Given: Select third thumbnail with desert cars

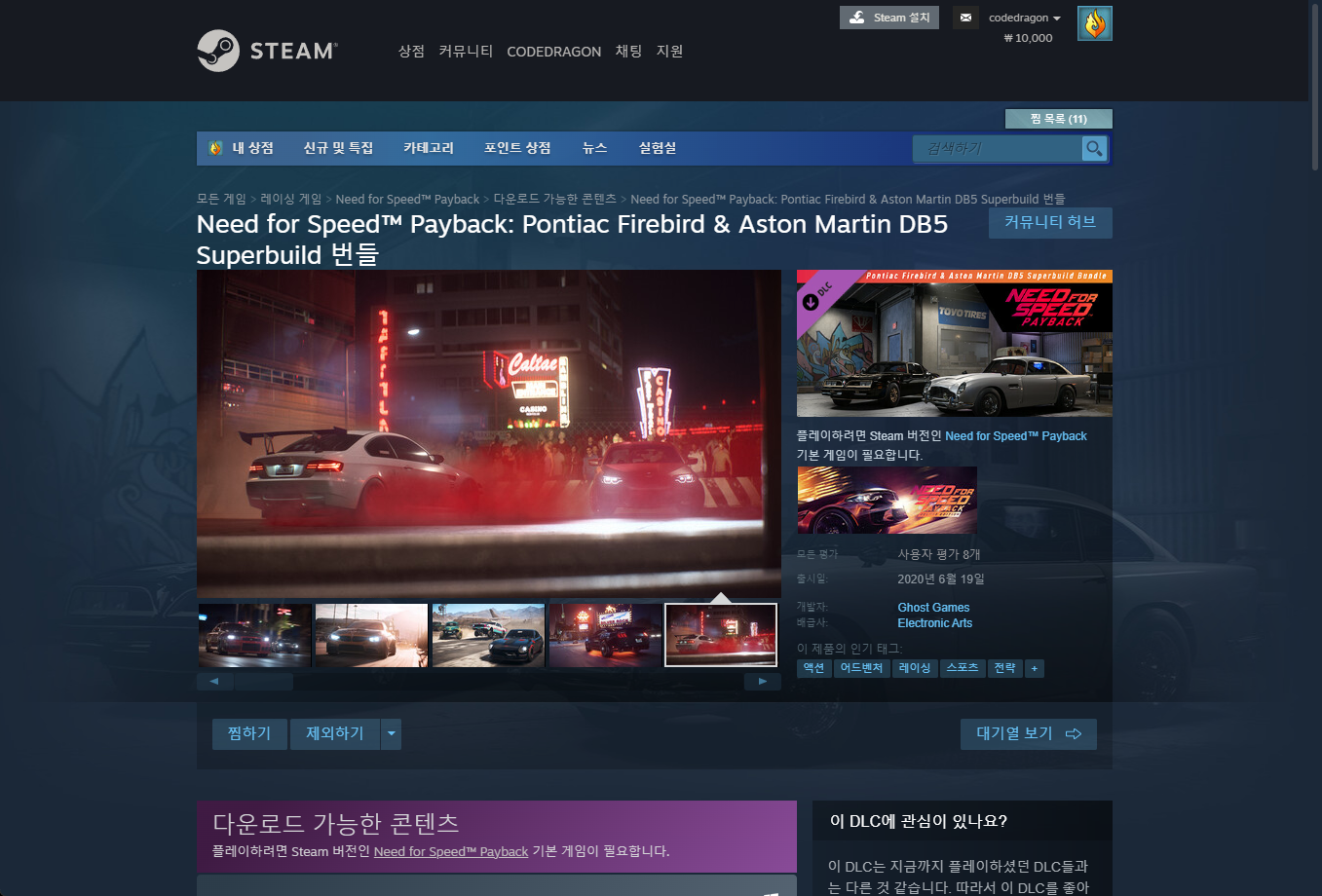Looking at the screenshot, I should click(x=488, y=635).
